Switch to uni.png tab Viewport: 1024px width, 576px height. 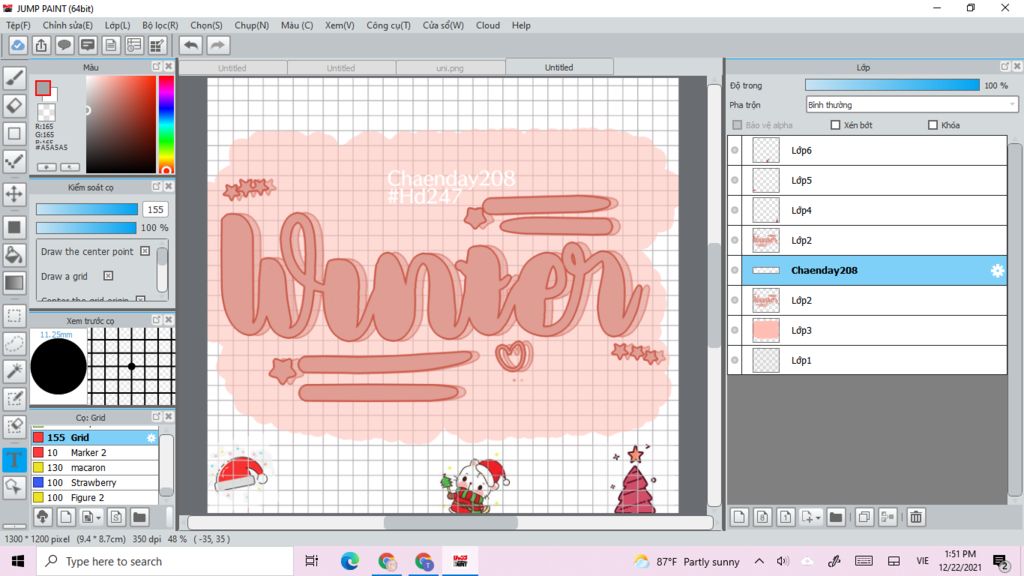450,67
